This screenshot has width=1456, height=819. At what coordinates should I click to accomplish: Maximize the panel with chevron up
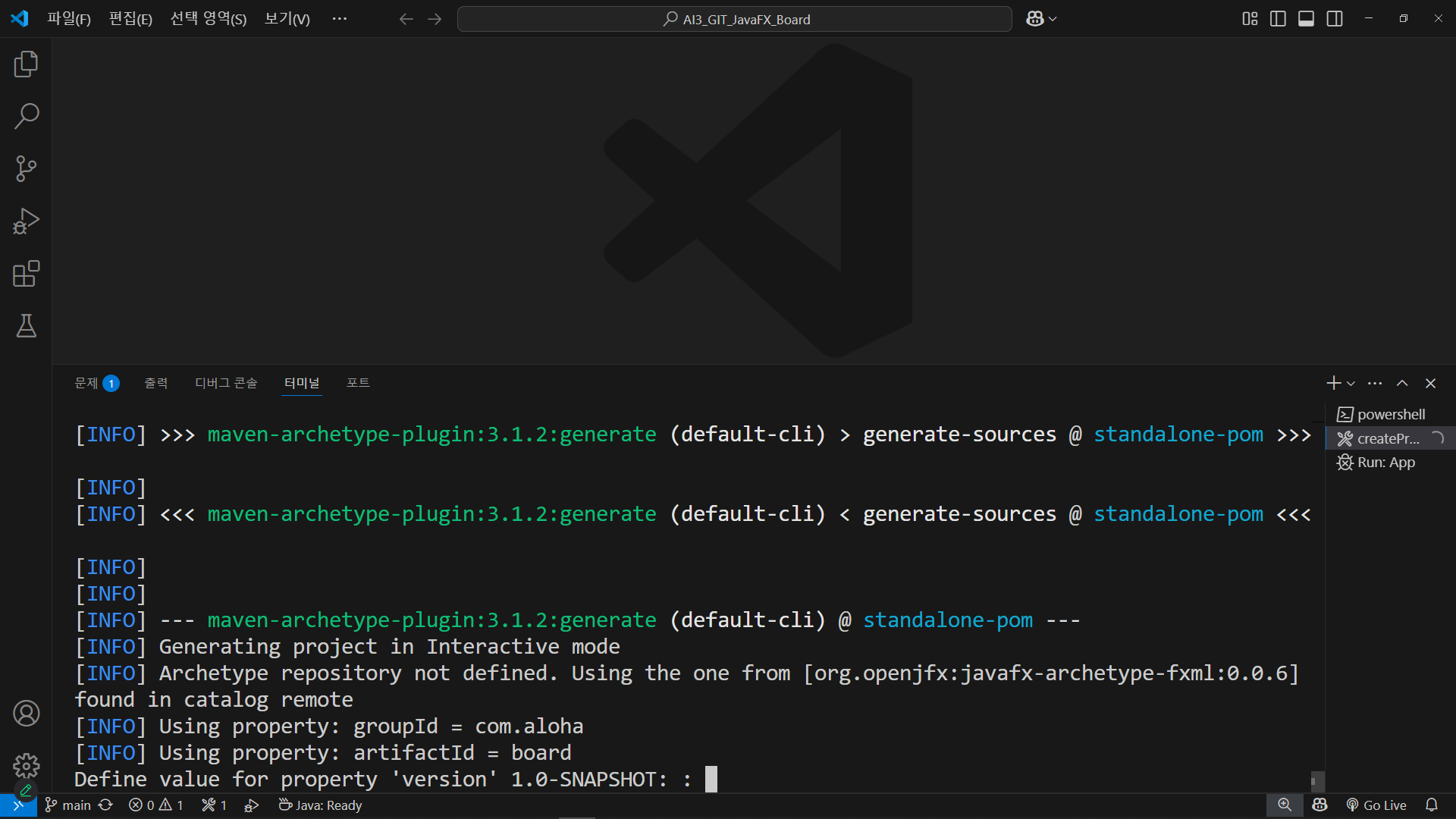(1402, 383)
